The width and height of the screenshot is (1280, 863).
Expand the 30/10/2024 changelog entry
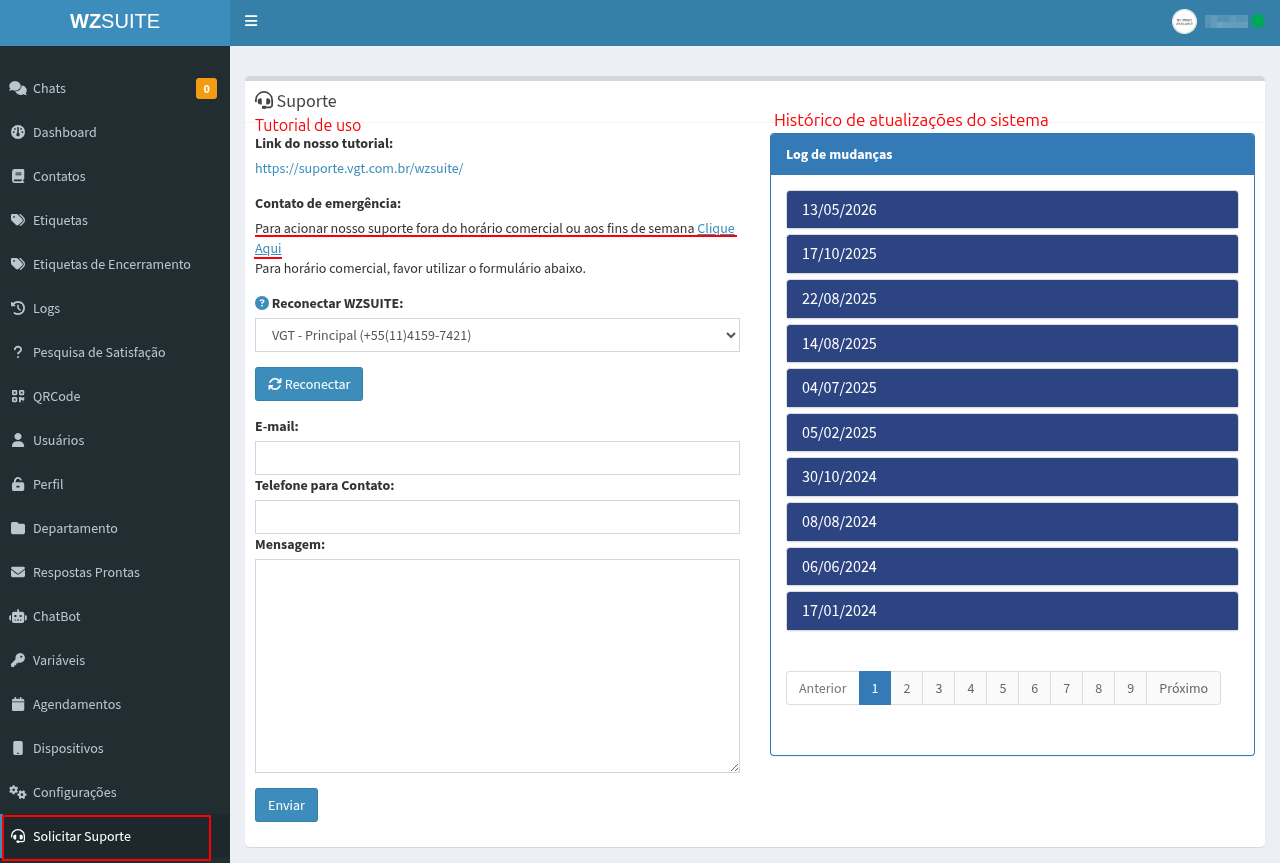pyautogui.click(x=1012, y=477)
